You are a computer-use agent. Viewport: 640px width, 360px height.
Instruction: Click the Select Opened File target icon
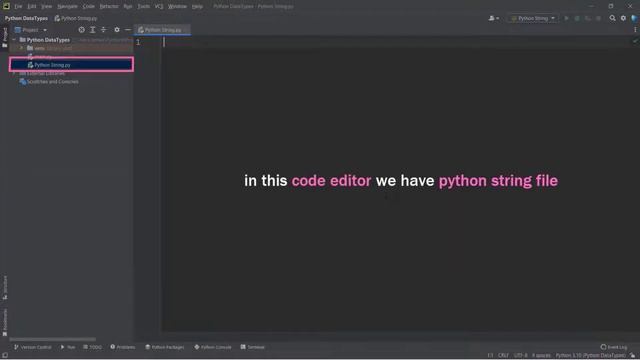coord(82,30)
